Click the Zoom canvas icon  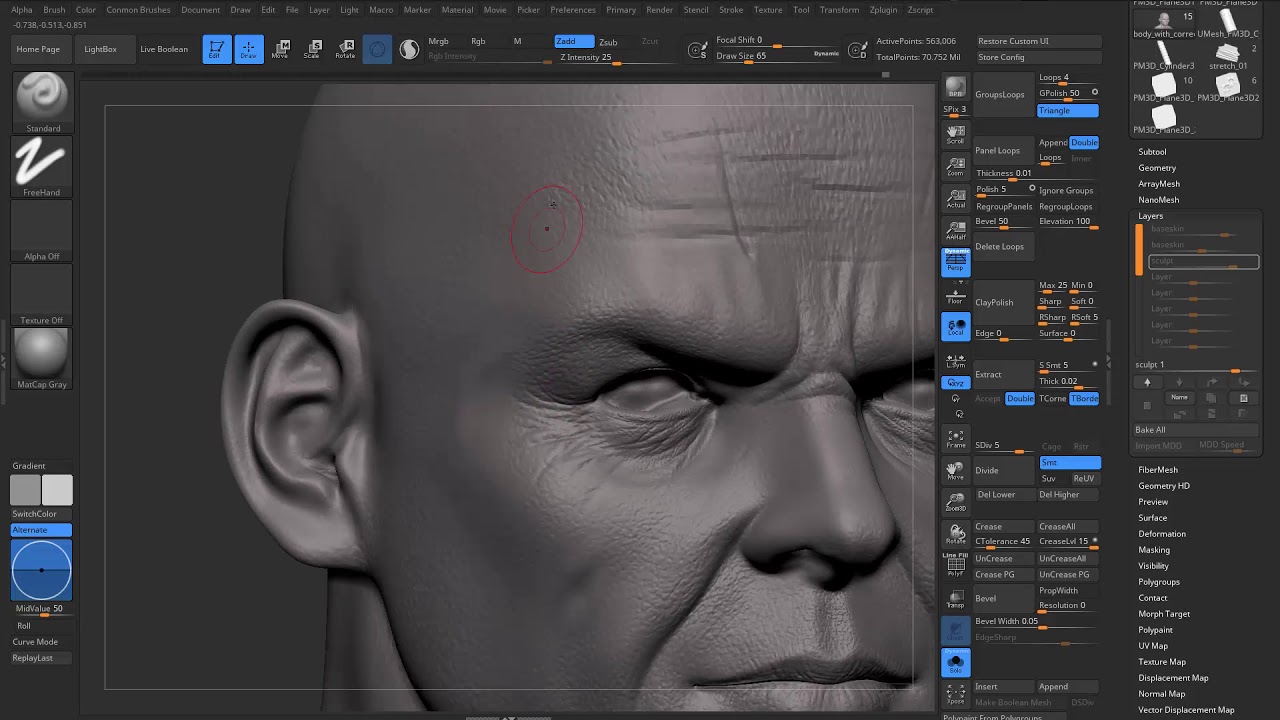click(956, 166)
